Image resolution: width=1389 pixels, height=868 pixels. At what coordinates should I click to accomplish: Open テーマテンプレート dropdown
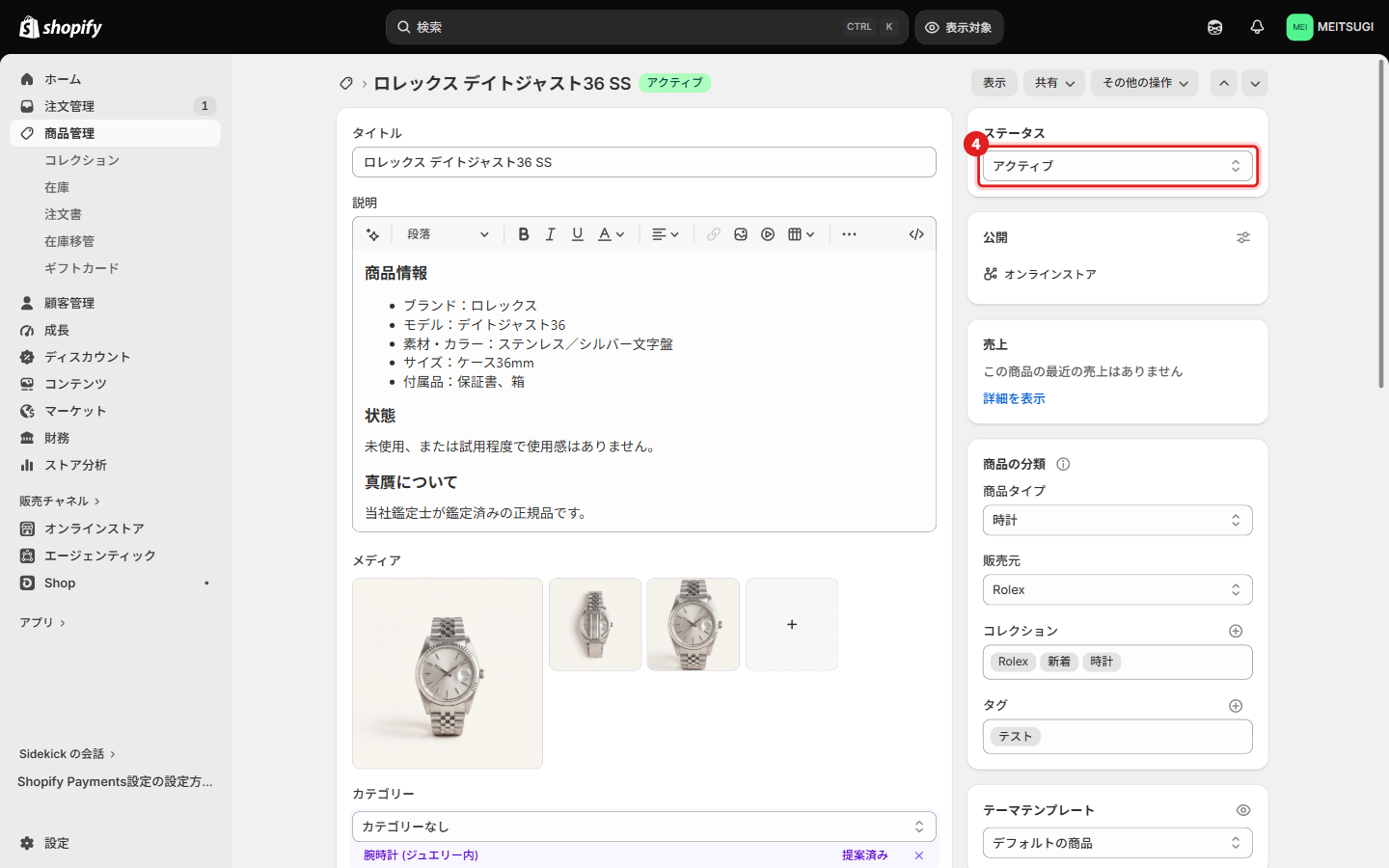click(1118, 843)
